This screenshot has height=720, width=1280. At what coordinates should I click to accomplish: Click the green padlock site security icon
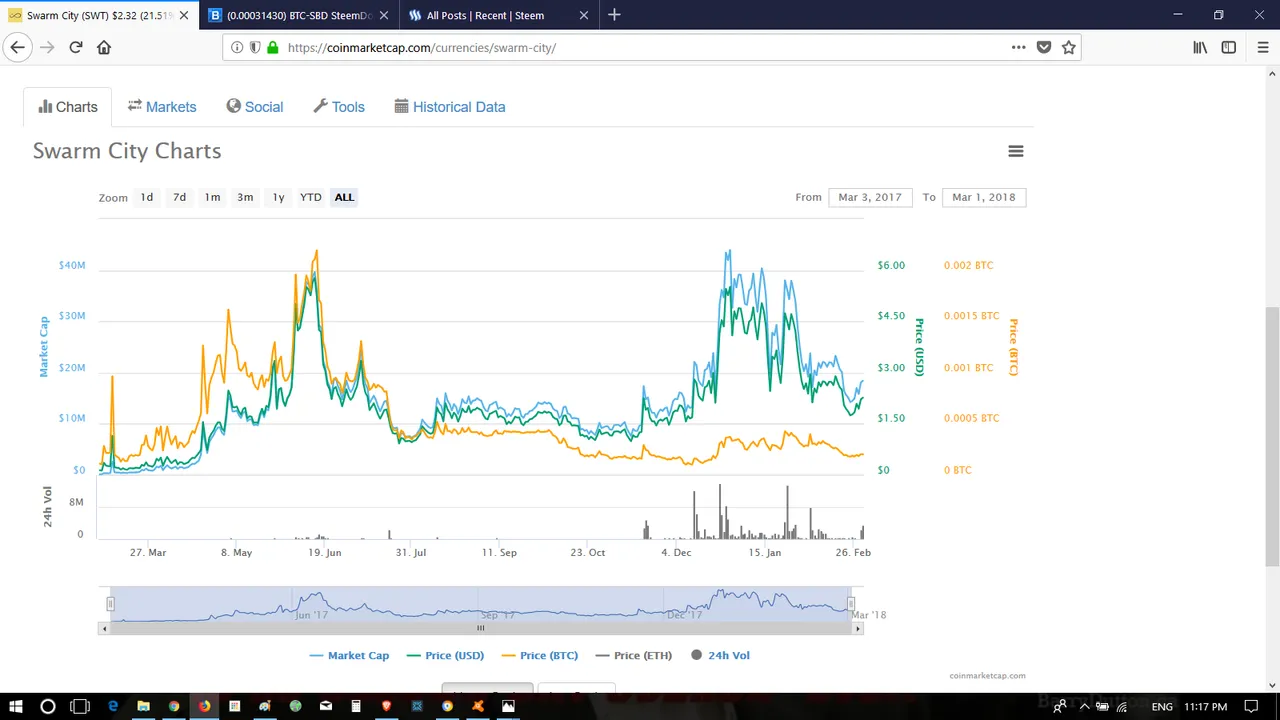pos(272,47)
